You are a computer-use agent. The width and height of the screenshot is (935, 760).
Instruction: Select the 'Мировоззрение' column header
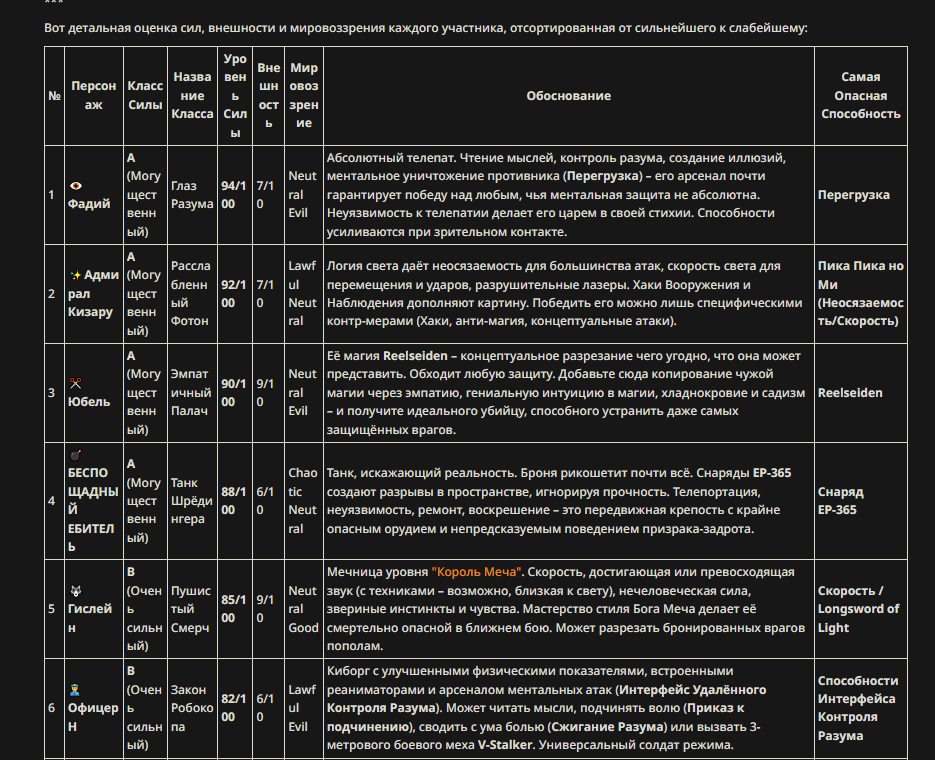click(304, 95)
